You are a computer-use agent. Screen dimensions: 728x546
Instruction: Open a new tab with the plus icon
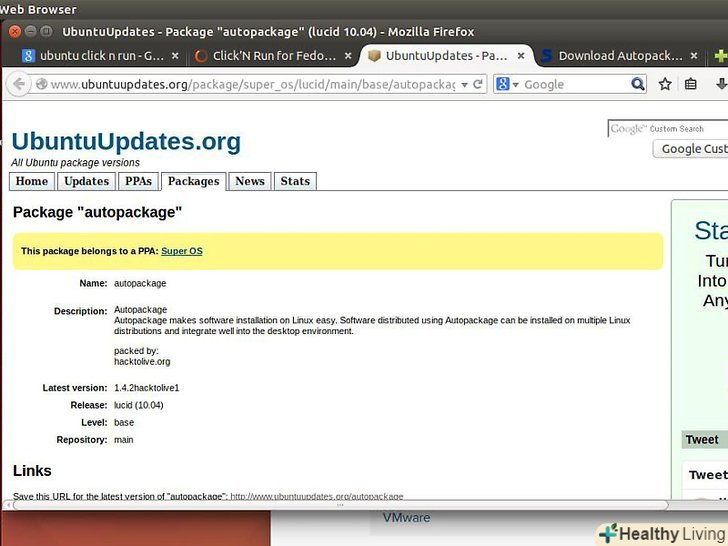pos(721,56)
